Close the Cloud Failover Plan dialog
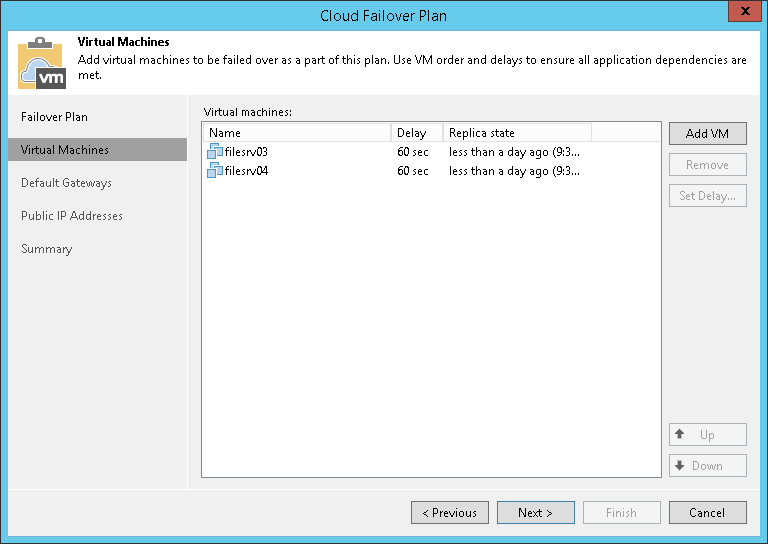Image resolution: width=768 pixels, height=544 pixels. [x=744, y=11]
